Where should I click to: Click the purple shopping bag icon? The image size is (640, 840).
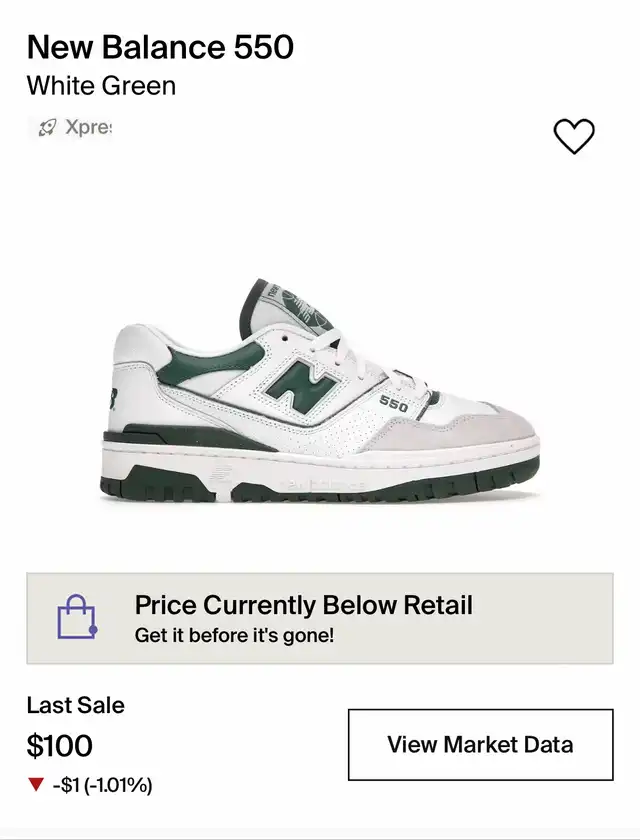pyautogui.click(x=76, y=617)
